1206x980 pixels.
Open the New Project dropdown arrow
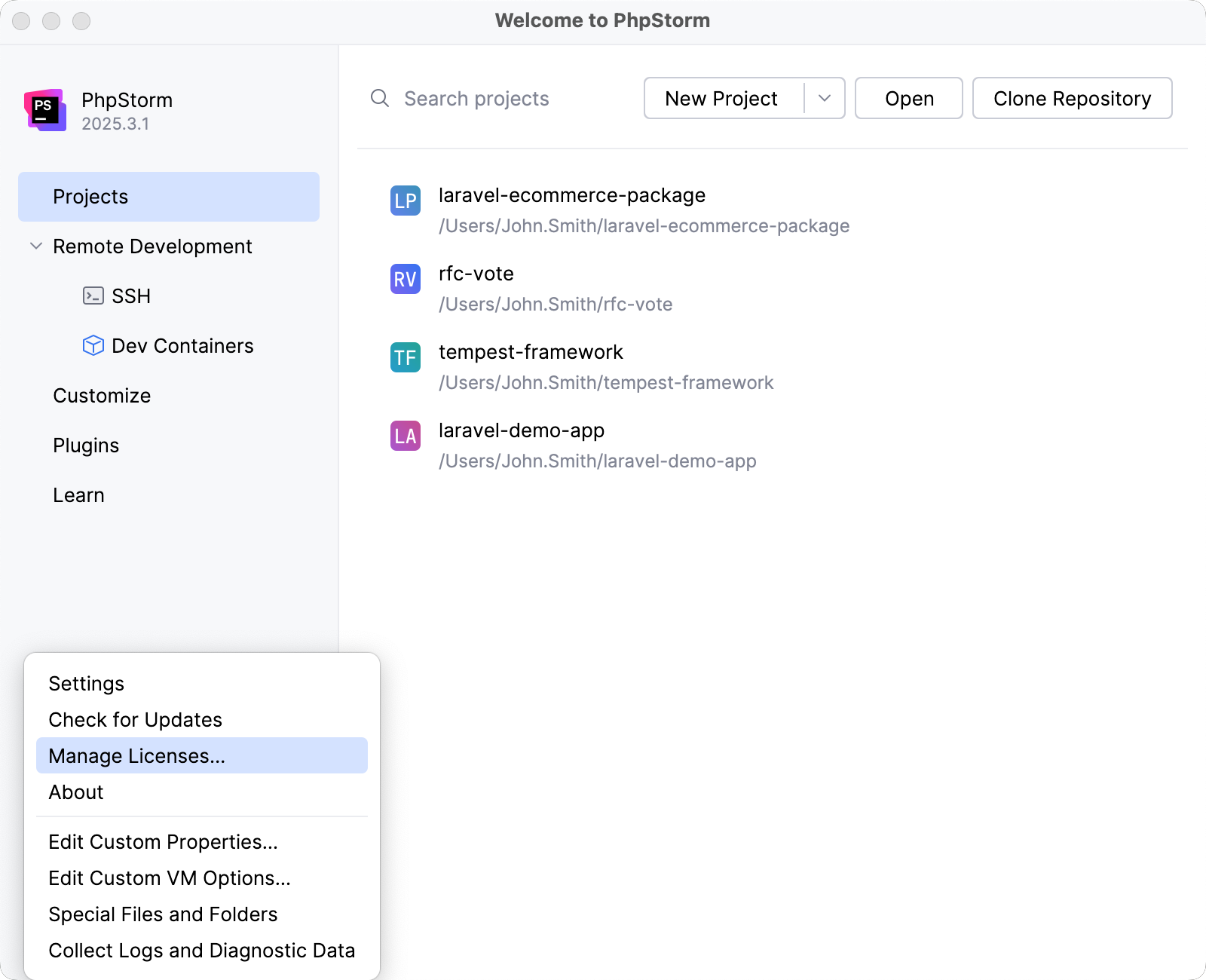pos(825,98)
